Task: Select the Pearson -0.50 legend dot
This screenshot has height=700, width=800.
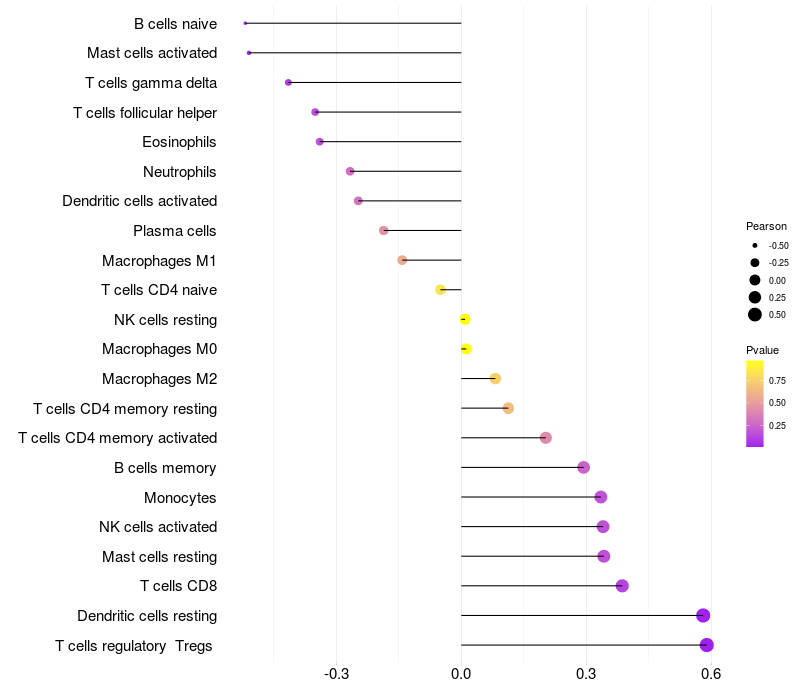Action: (755, 245)
